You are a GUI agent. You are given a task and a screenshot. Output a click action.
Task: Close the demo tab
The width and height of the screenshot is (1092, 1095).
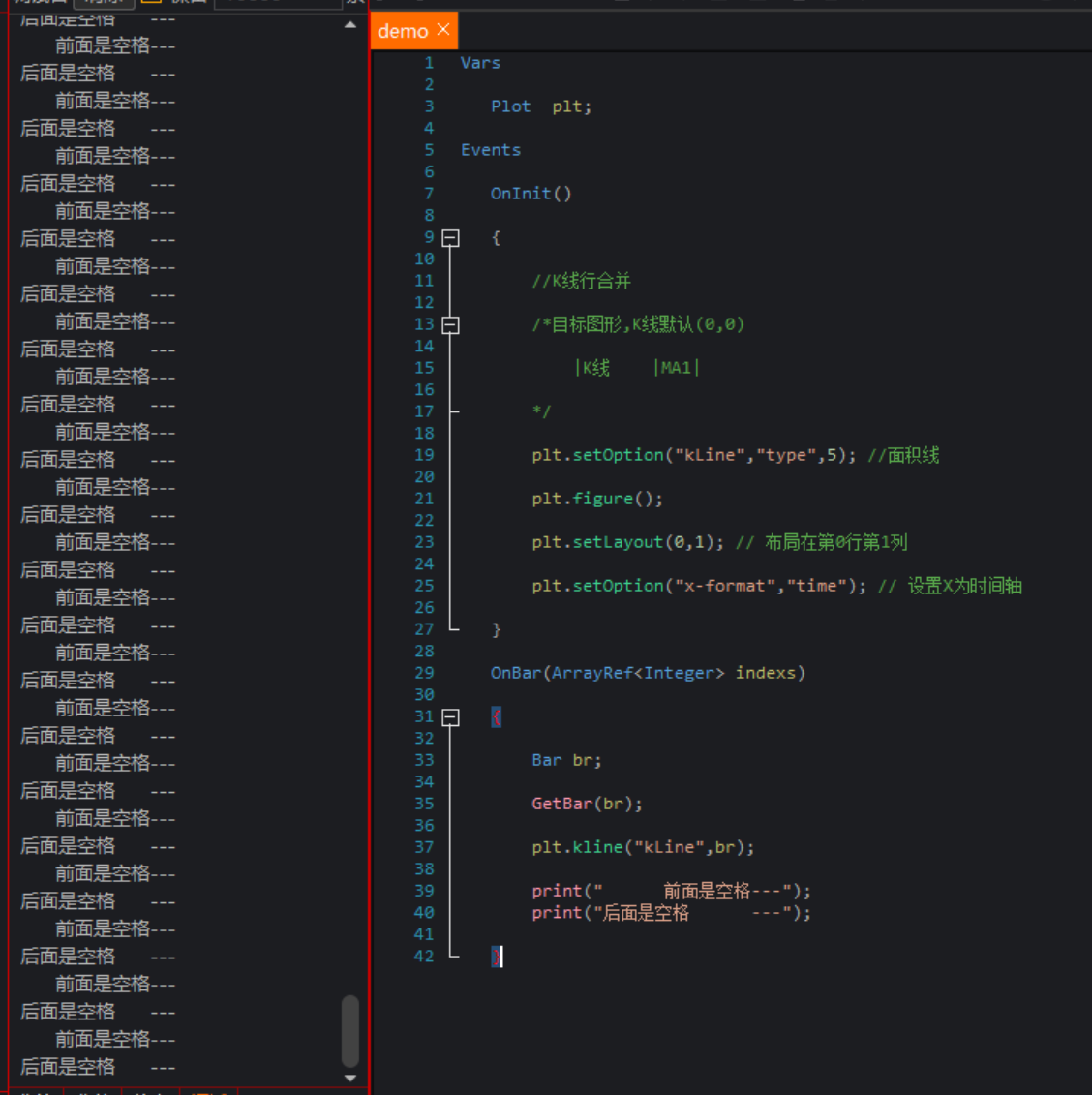(443, 29)
